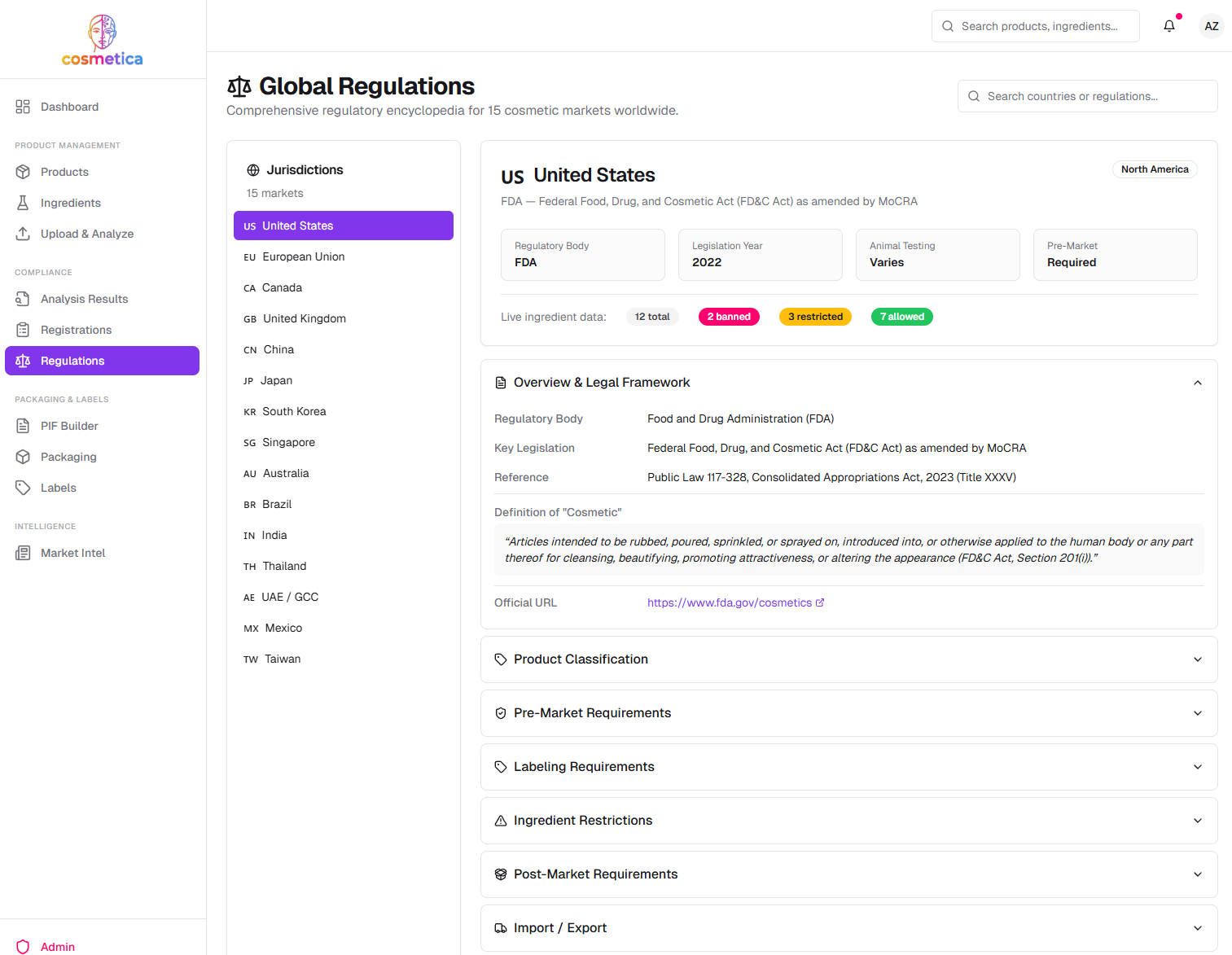The image size is (1232, 955).
Task: Select Japan from the jurisdictions list
Action: [276, 380]
